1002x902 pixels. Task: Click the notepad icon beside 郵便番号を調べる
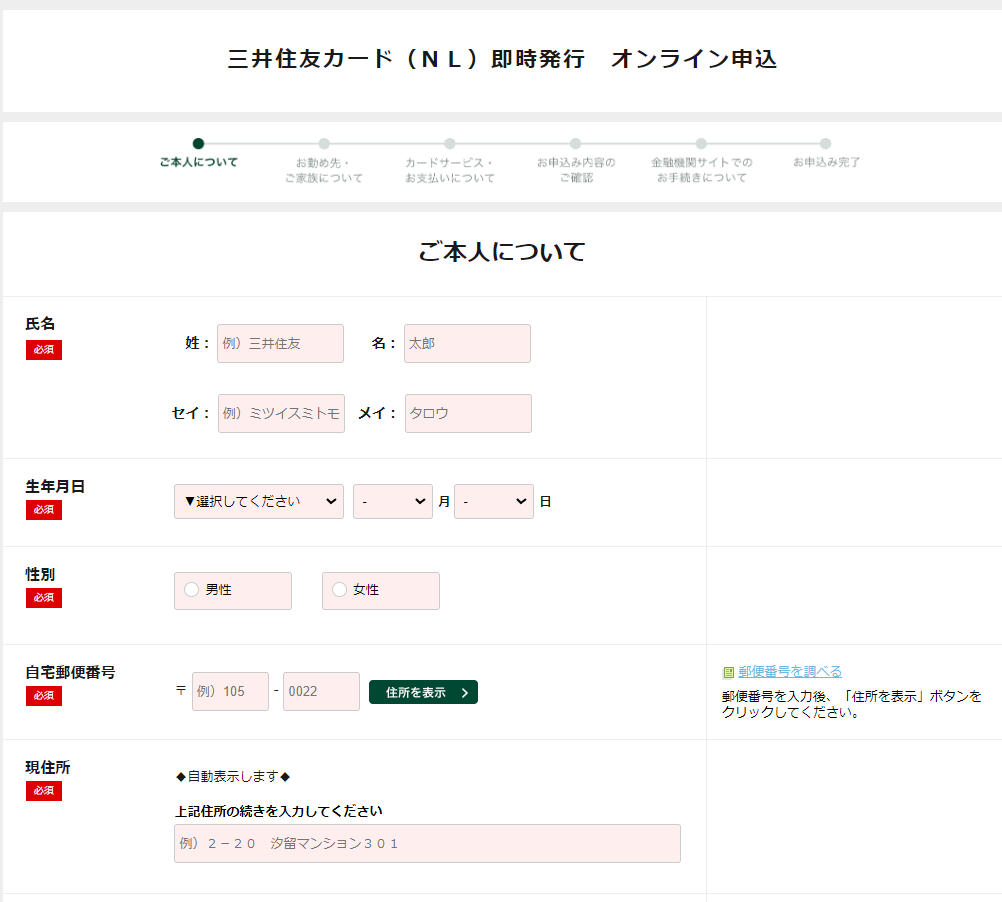[x=728, y=672]
